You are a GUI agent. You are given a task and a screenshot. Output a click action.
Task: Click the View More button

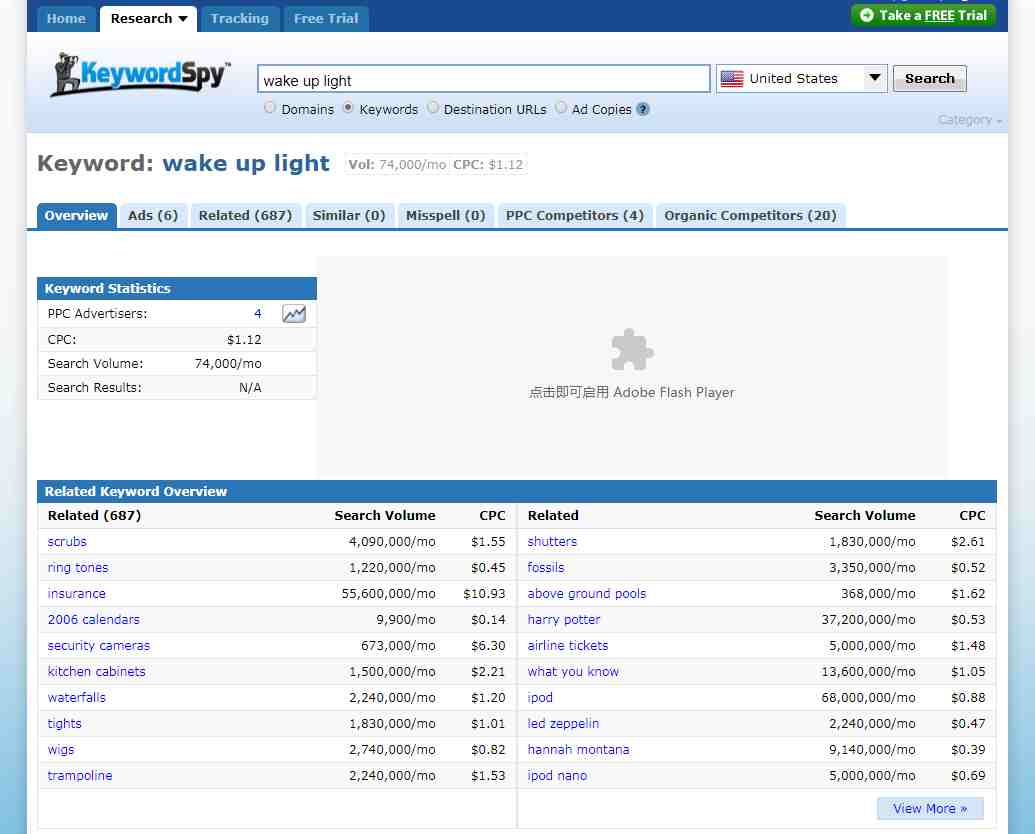[x=930, y=808]
